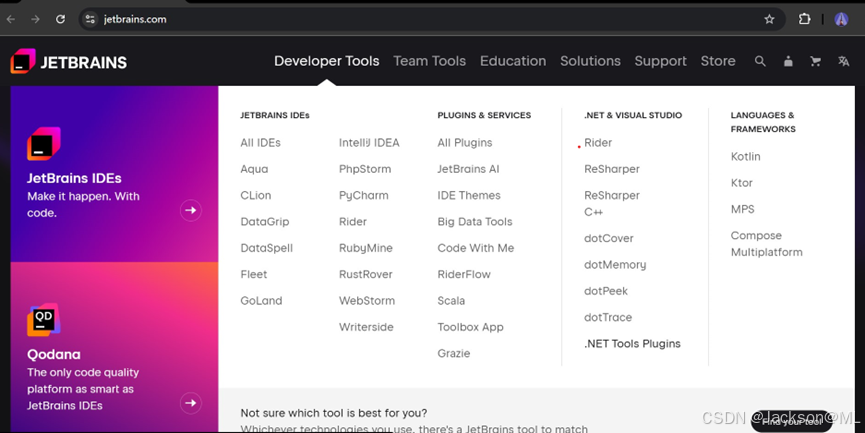Click the browser forward arrow
This screenshot has width=865, height=433.
[35, 19]
